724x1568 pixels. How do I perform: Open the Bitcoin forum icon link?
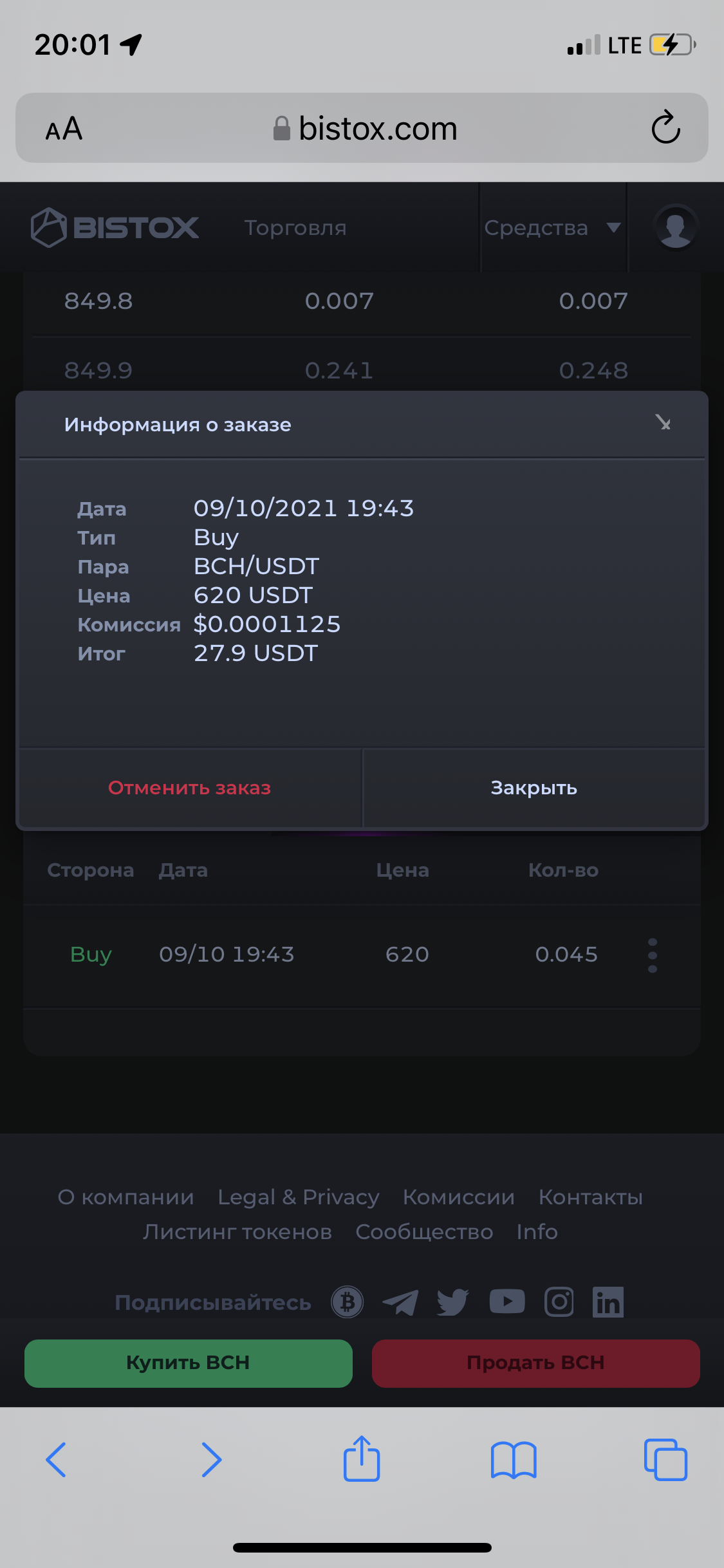pyautogui.click(x=348, y=1302)
